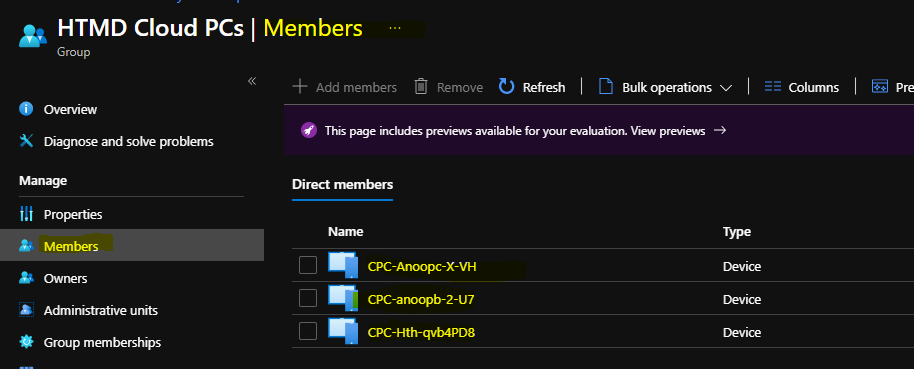Click the Preview features icon in toolbar
914x369 pixels.
pyautogui.click(x=880, y=87)
